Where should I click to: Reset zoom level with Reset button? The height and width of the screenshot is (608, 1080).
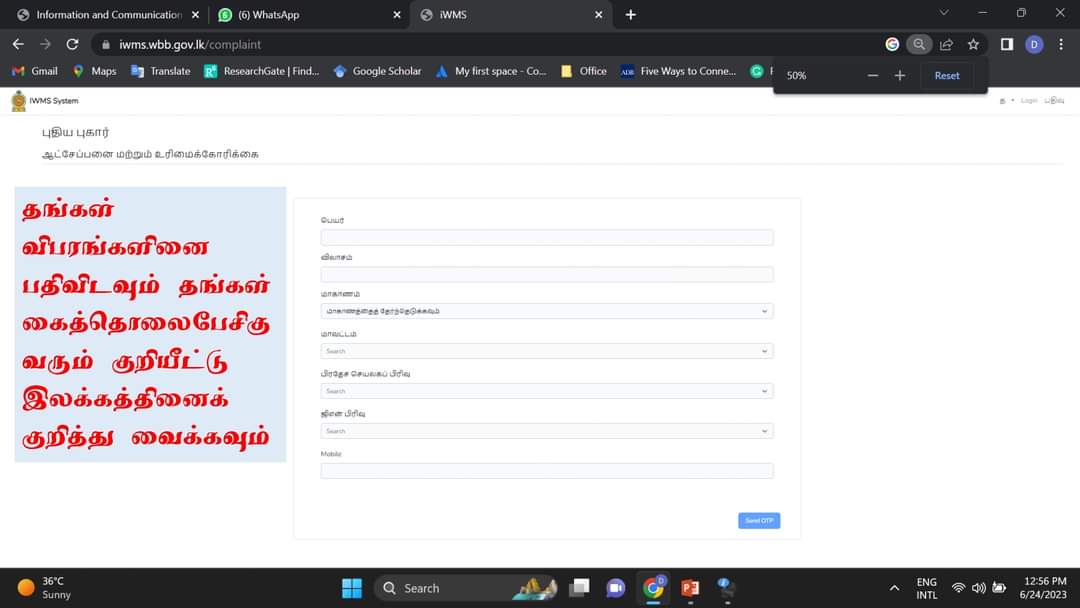[946, 76]
